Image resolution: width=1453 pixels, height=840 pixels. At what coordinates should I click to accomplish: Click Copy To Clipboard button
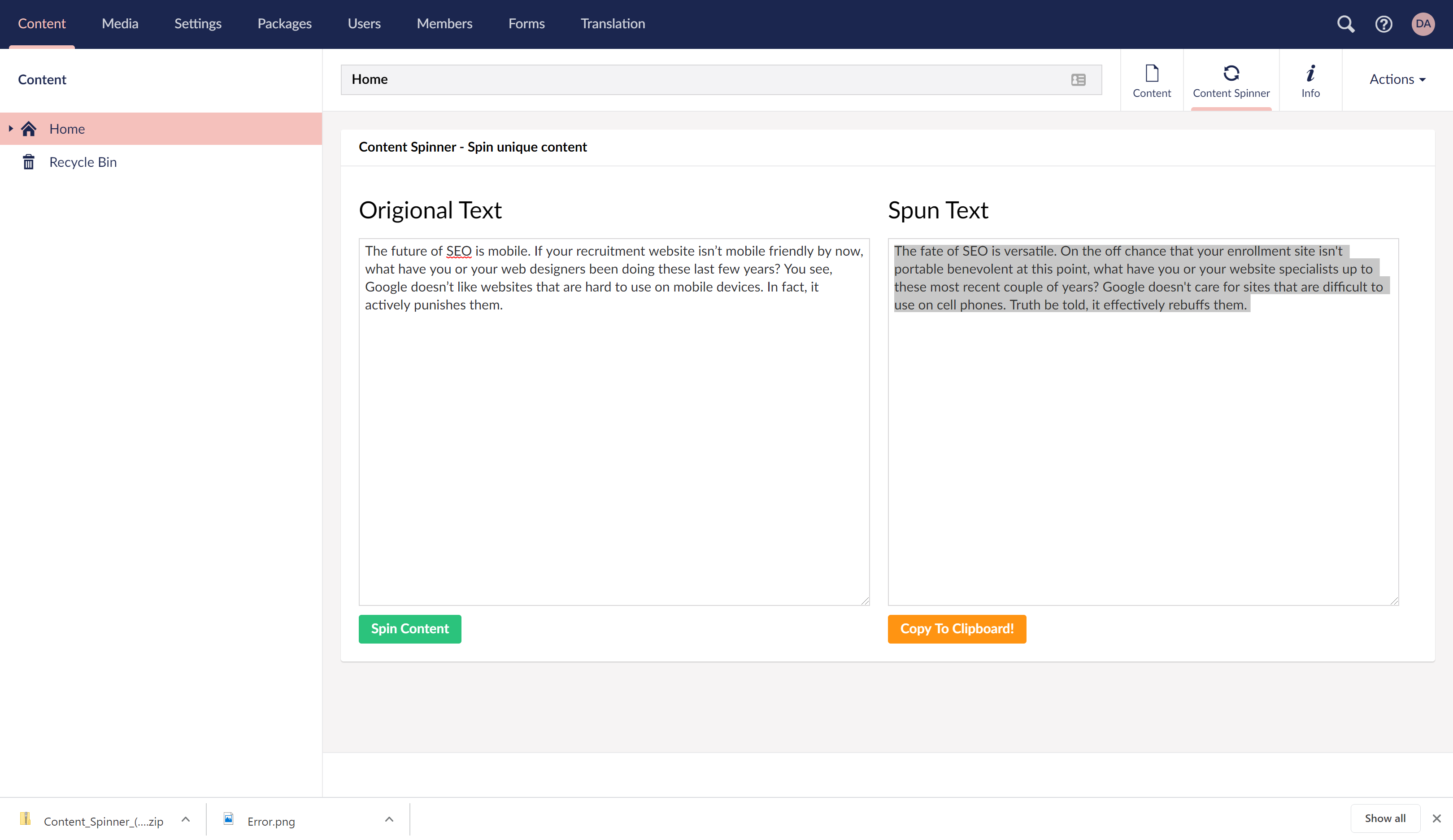[957, 628]
